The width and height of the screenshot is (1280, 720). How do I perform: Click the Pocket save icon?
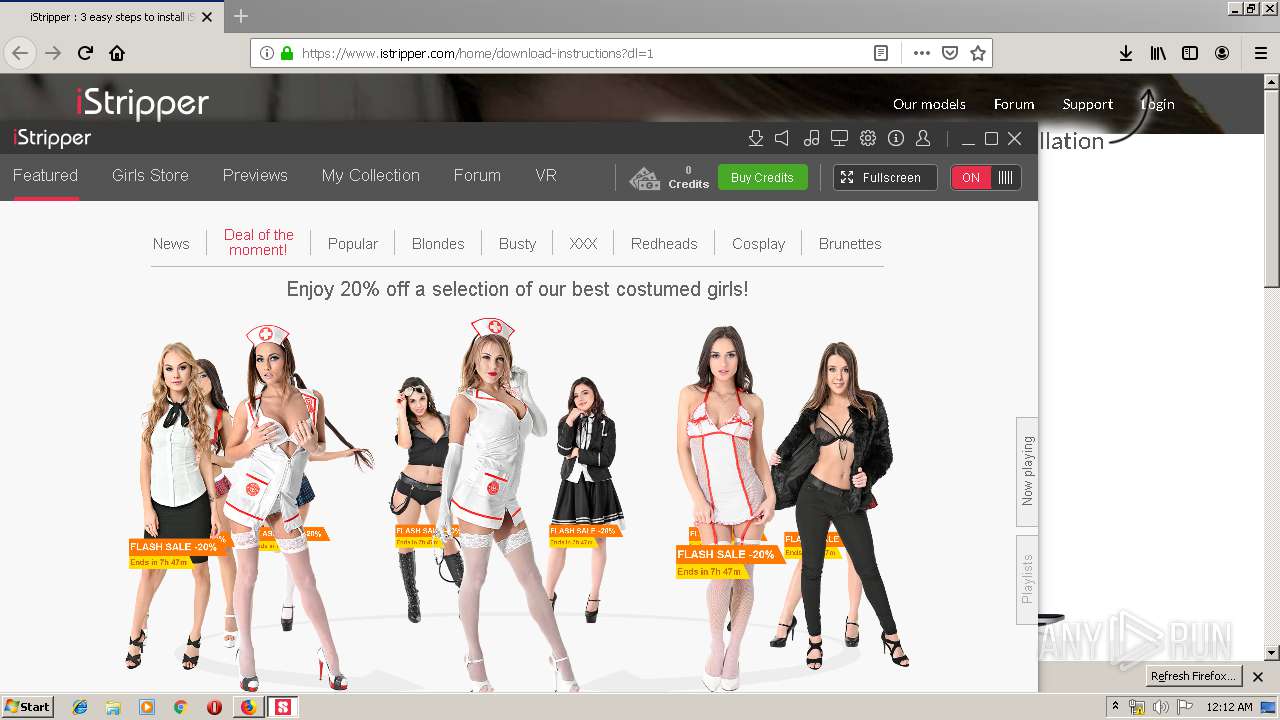[x=950, y=53]
